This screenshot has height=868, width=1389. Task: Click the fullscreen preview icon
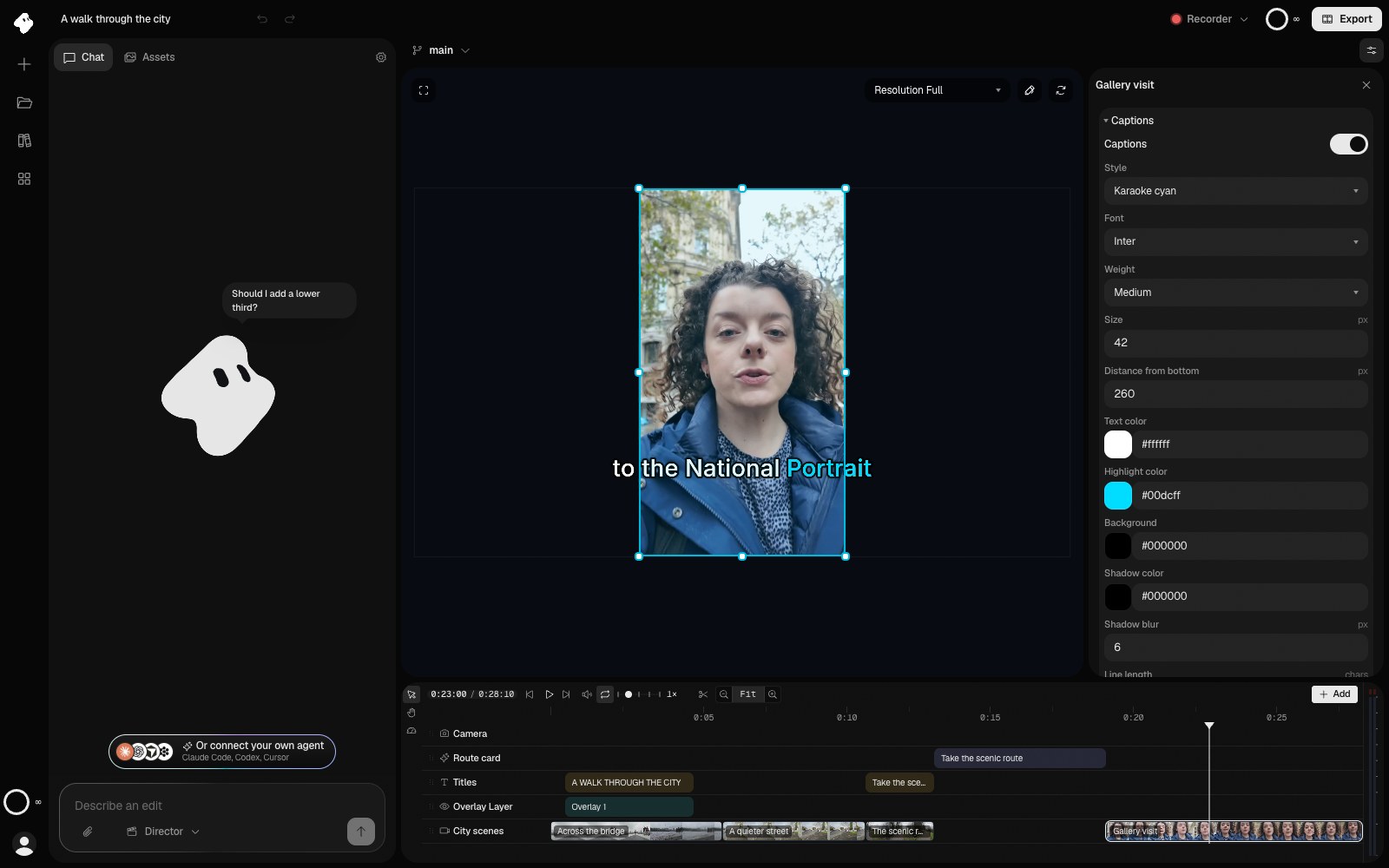[x=424, y=90]
